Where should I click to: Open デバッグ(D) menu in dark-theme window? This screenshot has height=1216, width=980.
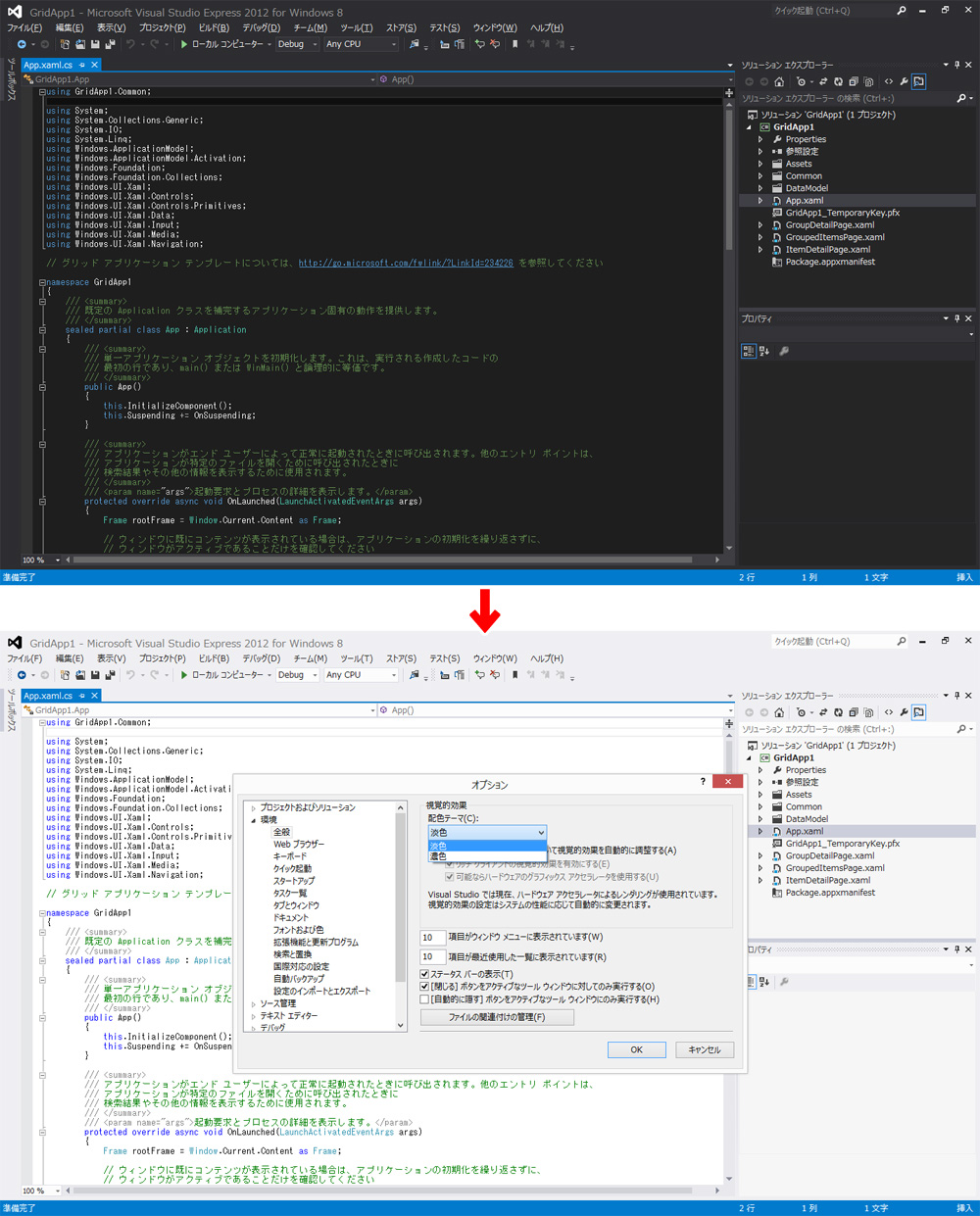[261, 27]
